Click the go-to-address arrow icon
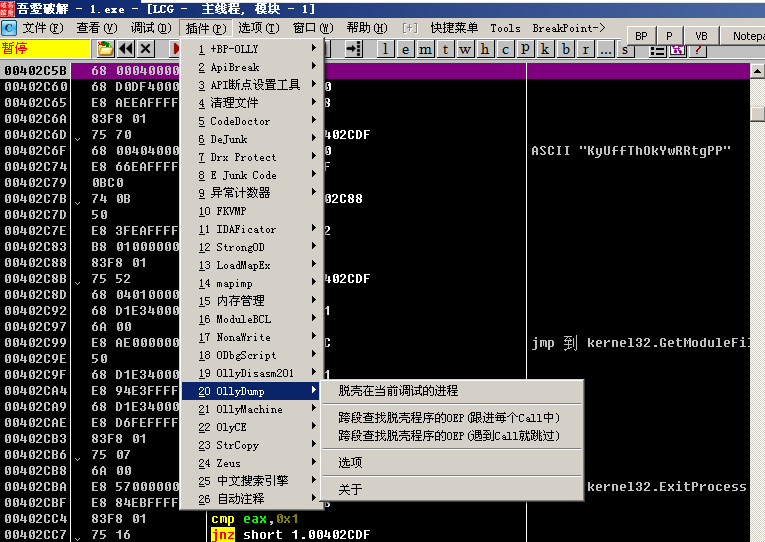 tap(353, 49)
